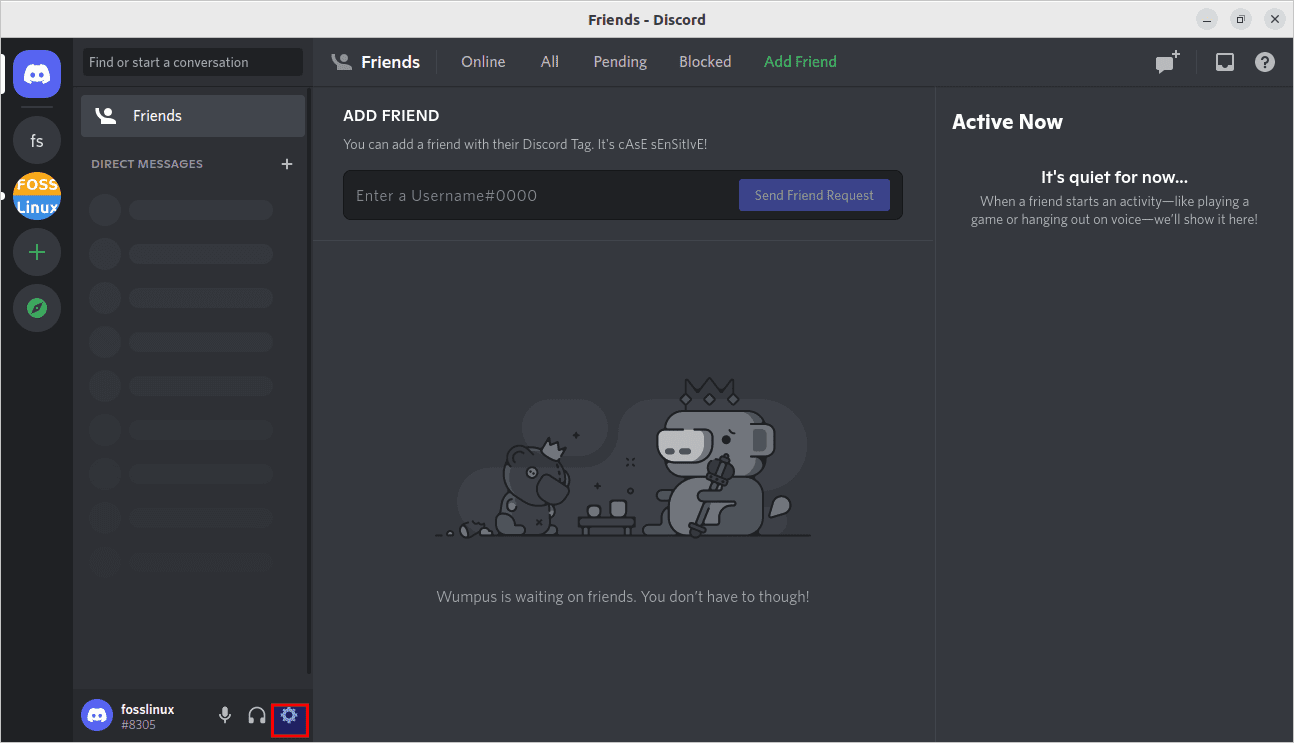Open the Help question mark icon

point(1265,62)
